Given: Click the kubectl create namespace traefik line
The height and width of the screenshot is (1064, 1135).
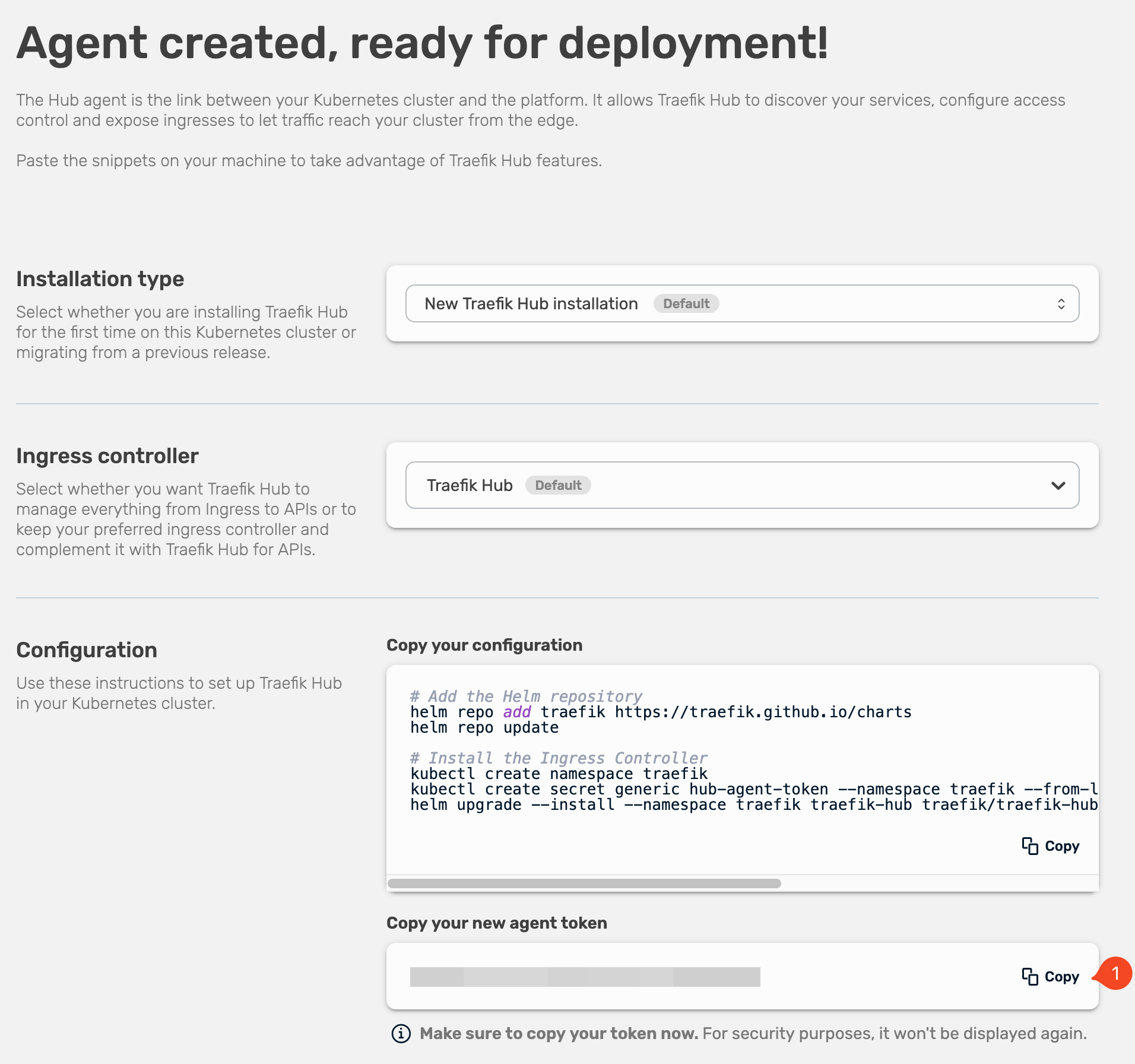Looking at the screenshot, I should coord(559,774).
